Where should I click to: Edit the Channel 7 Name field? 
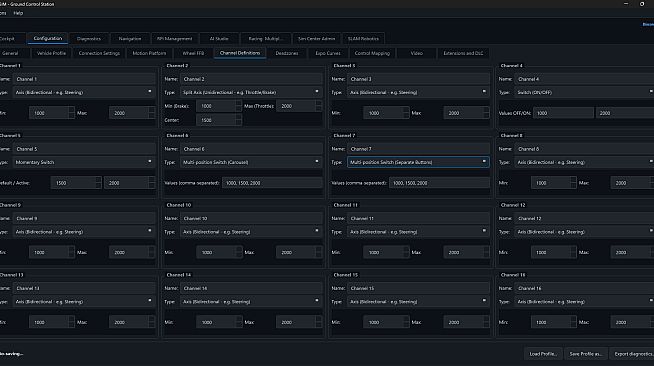418,149
